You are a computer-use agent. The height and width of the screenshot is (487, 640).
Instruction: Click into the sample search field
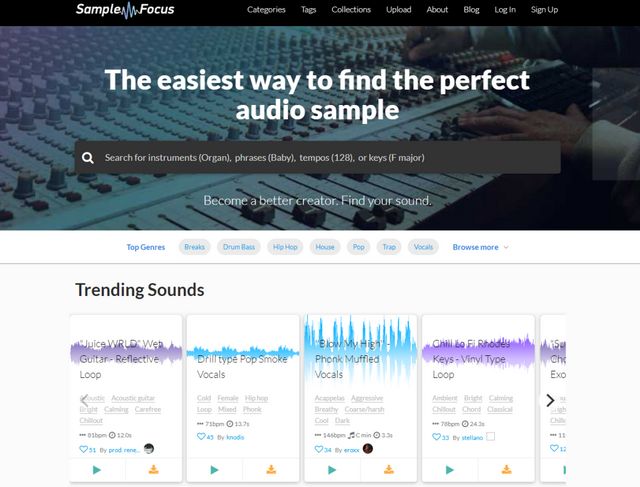pos(318,158)
